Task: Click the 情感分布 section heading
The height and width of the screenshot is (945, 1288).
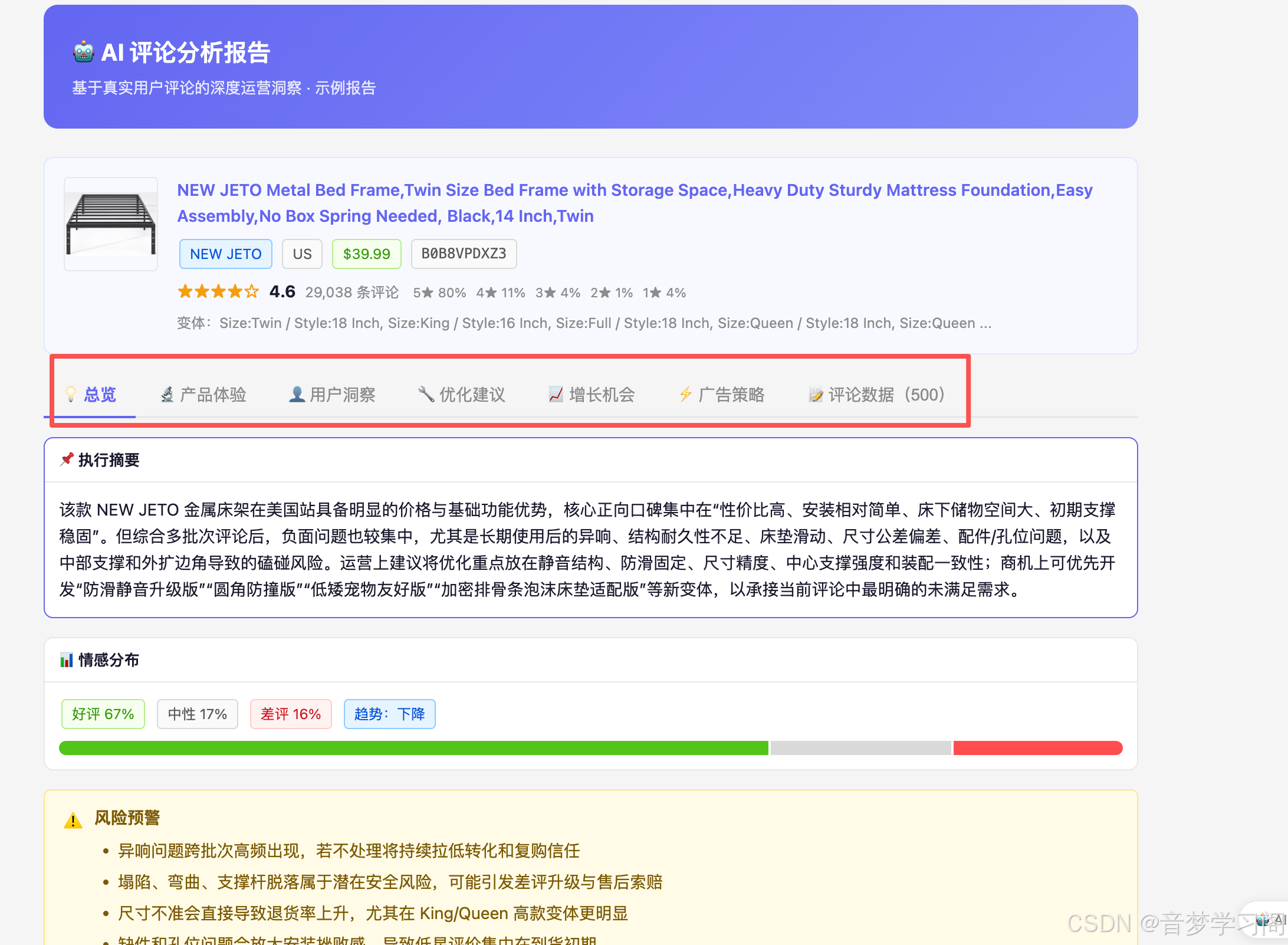Action: pyautogui.click(x=109, y=660)
